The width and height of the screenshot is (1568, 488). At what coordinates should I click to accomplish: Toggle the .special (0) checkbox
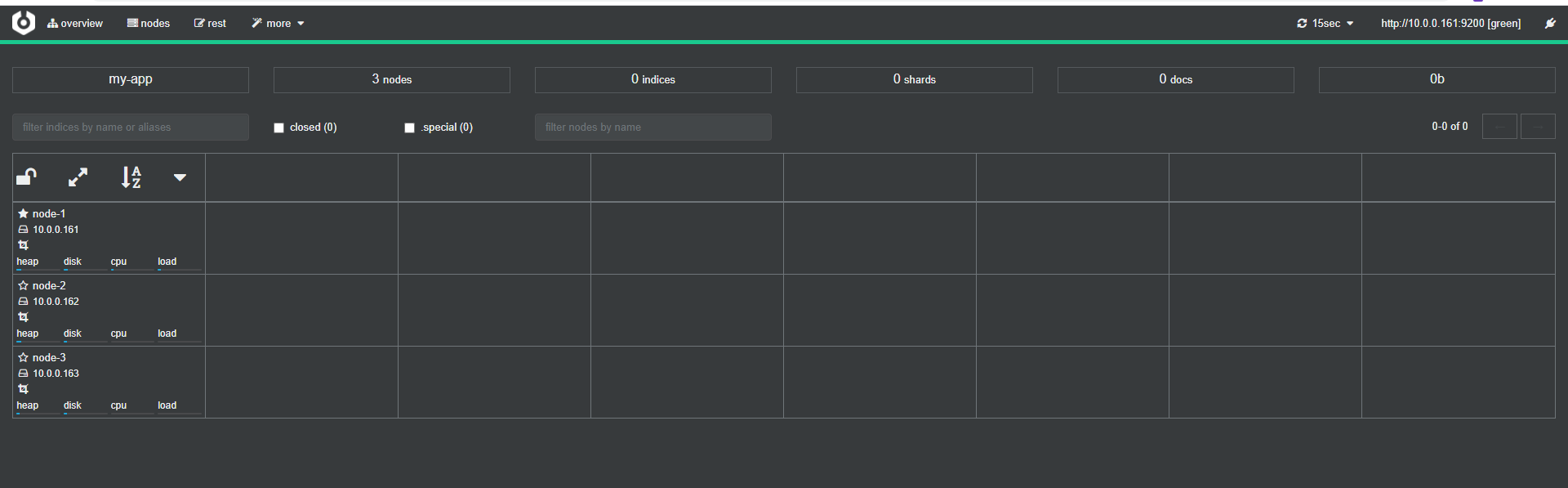point(409,128)
